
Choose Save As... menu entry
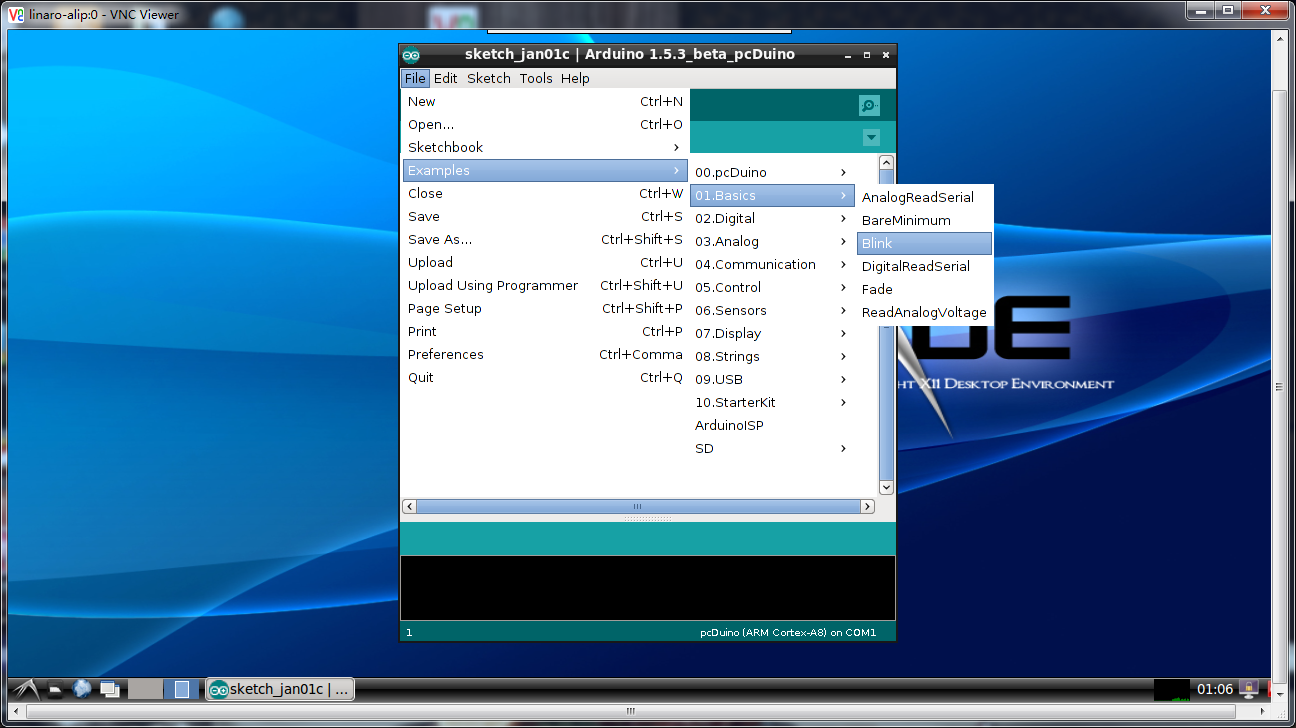point(546,239)
